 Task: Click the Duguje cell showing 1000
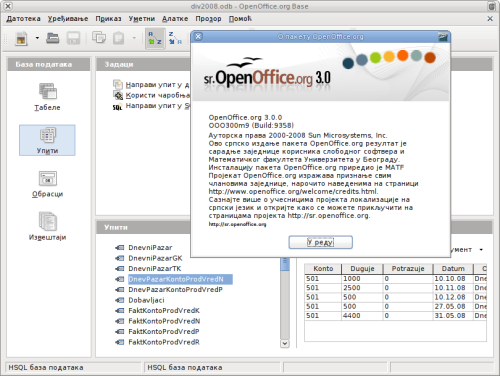click(362, 279)
